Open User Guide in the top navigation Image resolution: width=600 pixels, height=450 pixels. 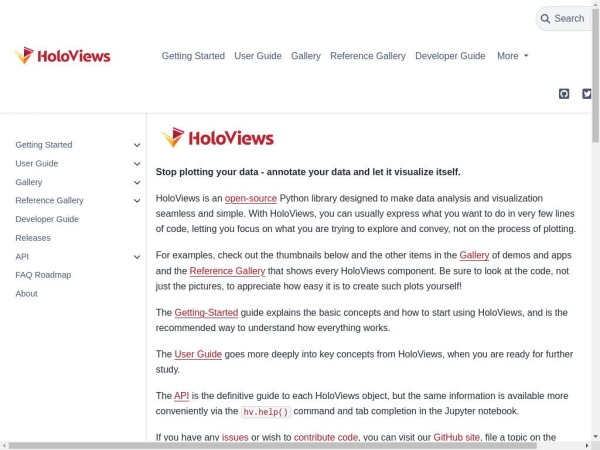coord(258,56)
